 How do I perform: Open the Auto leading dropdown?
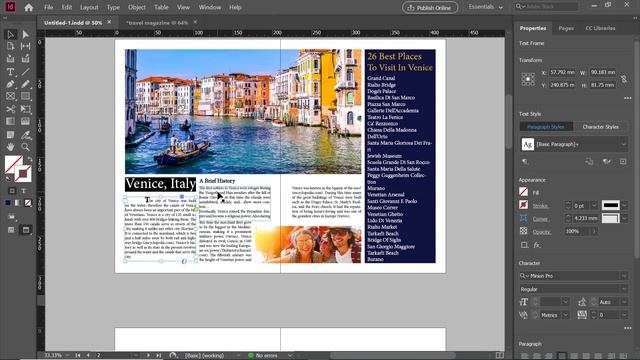click(624, 302)
